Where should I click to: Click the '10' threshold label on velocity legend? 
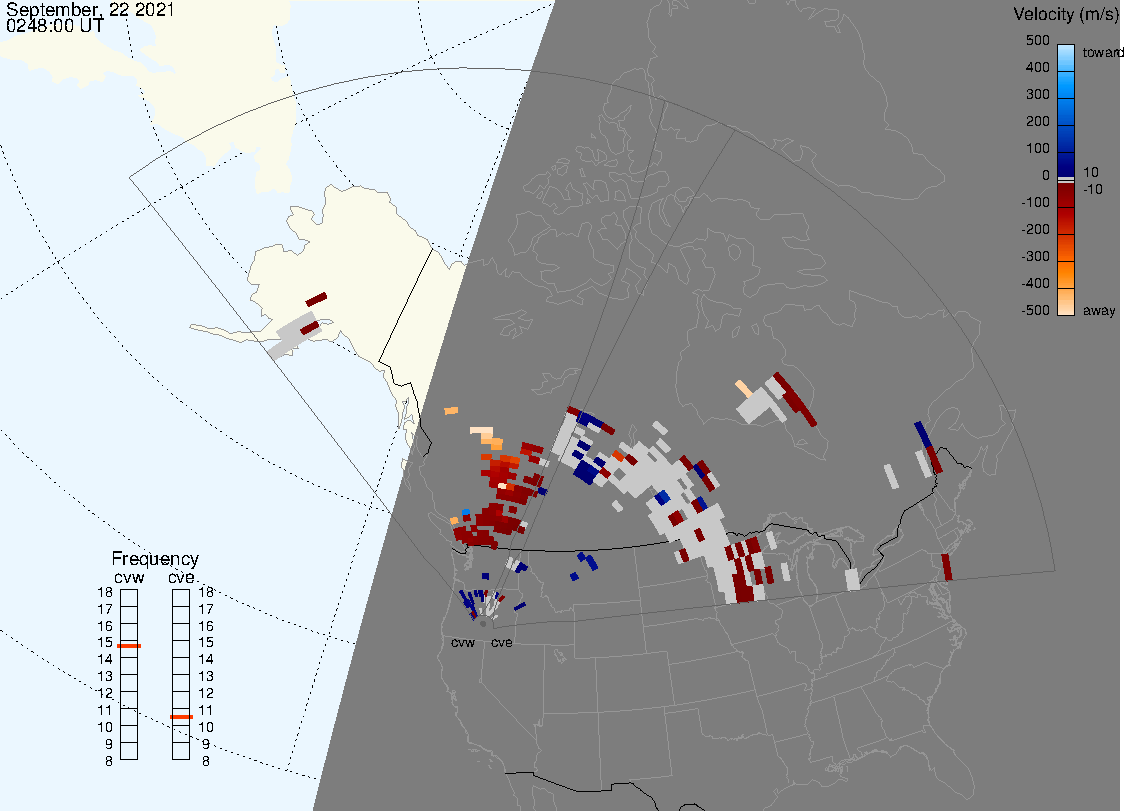pyautogui.click(x=1091, y=172)
